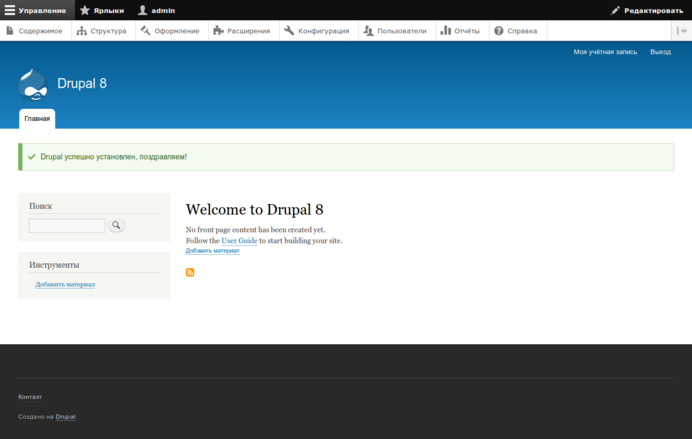Open the admin user menu
Screen dimensions: 692x439
click(x=157, y=10)
